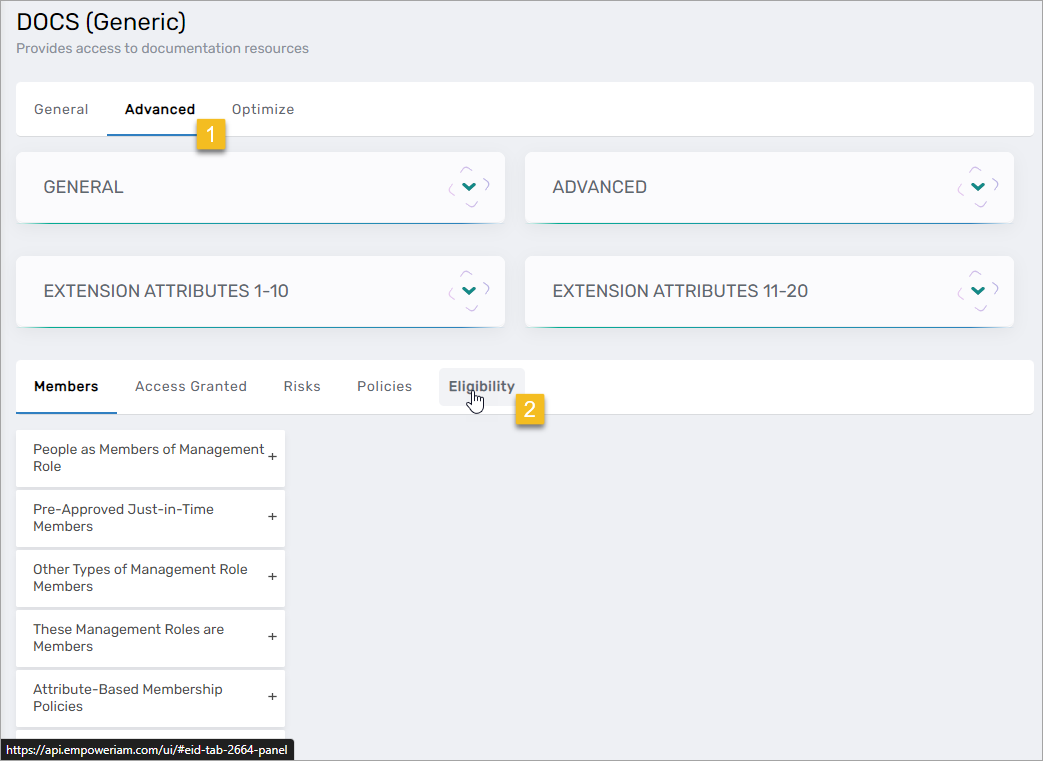This screenshot has width=1043, height=761.
Task: Select the Members tab
Action: click(66, 387)
